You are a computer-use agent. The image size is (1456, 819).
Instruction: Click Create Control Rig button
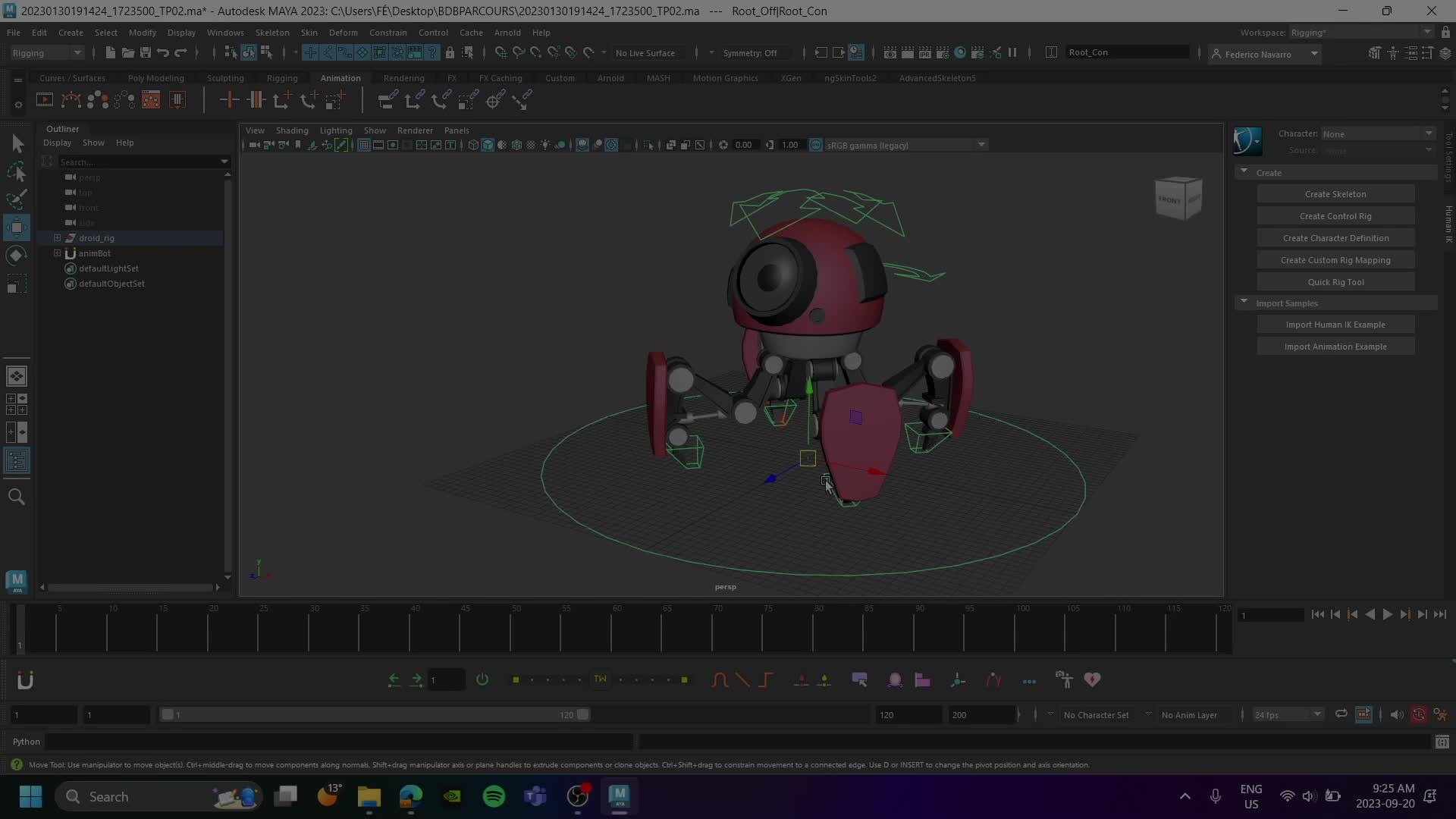tap(1336, 215)
